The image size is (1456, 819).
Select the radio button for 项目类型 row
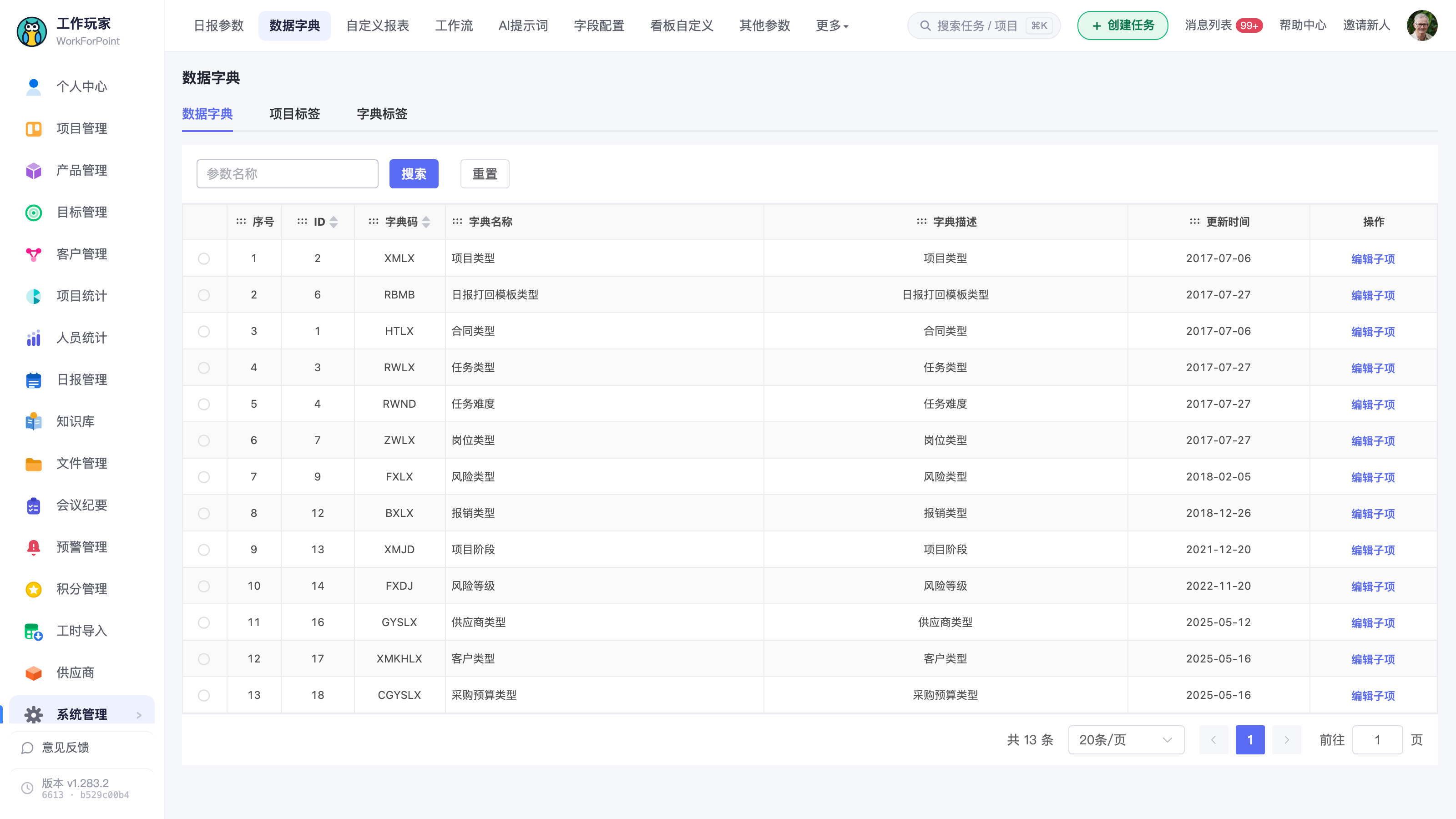click(204, 258)
